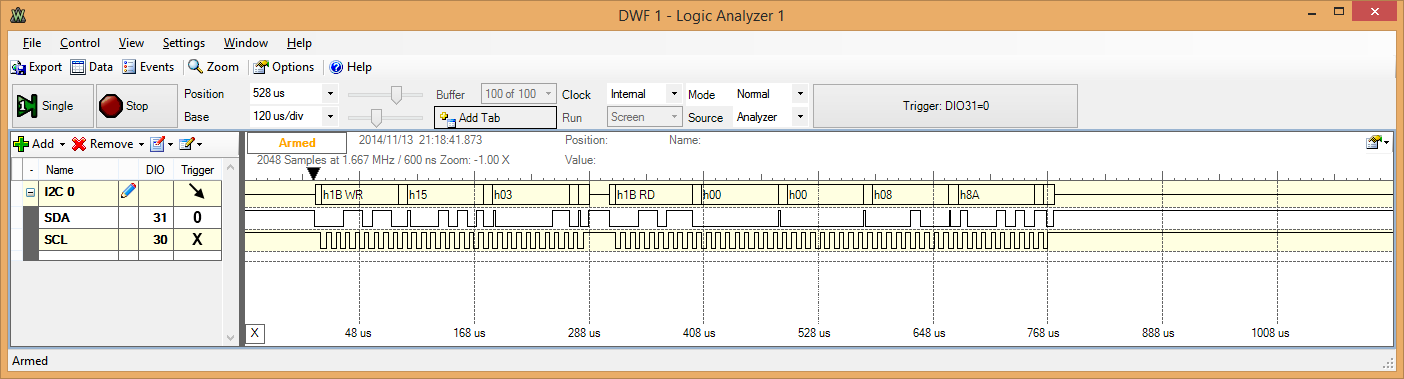This screenshot has height=379, width=1404.
Task: Open the Settings menu
Action: 184,43
